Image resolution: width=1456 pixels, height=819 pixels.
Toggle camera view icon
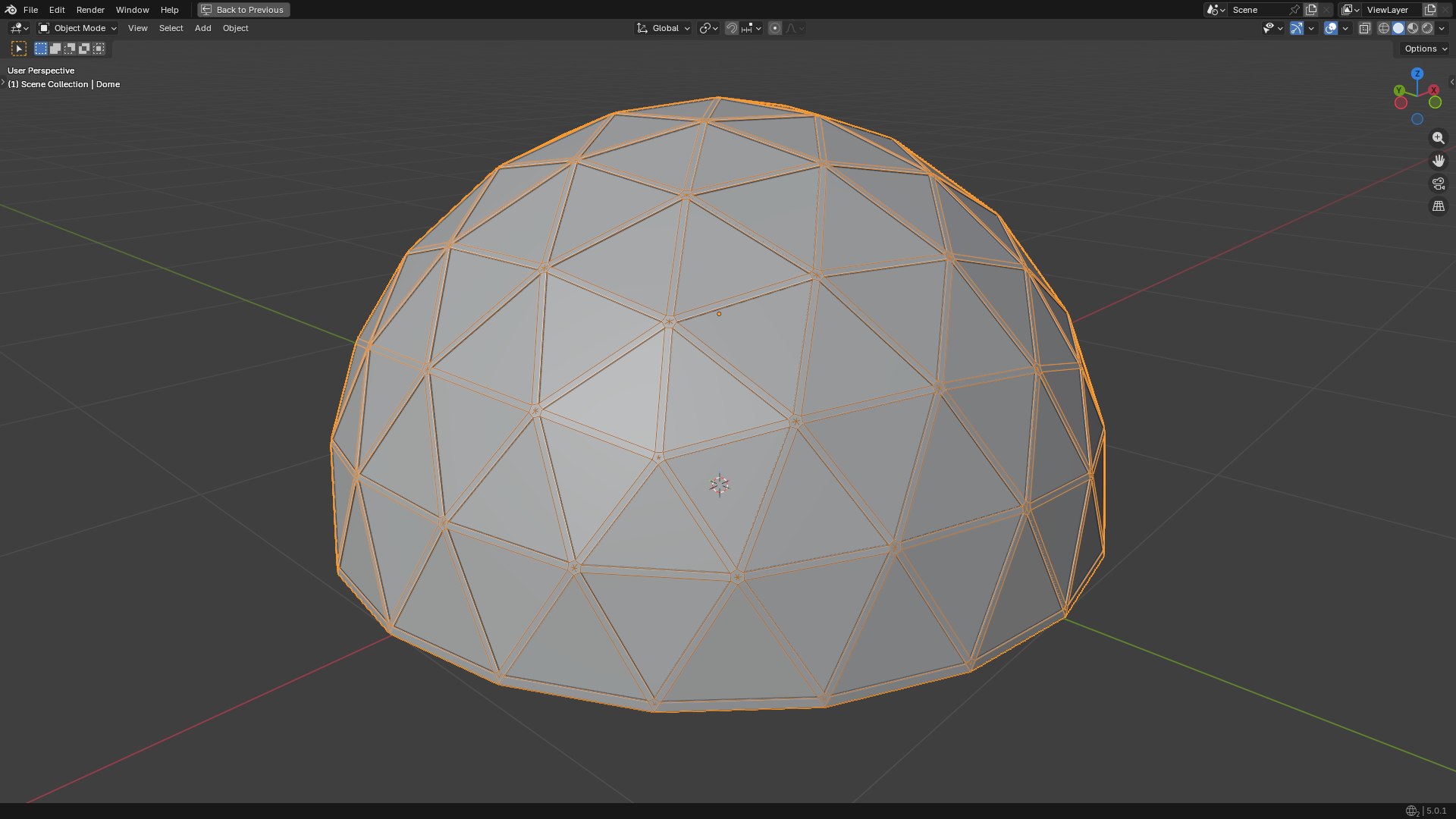(1438, 184)
